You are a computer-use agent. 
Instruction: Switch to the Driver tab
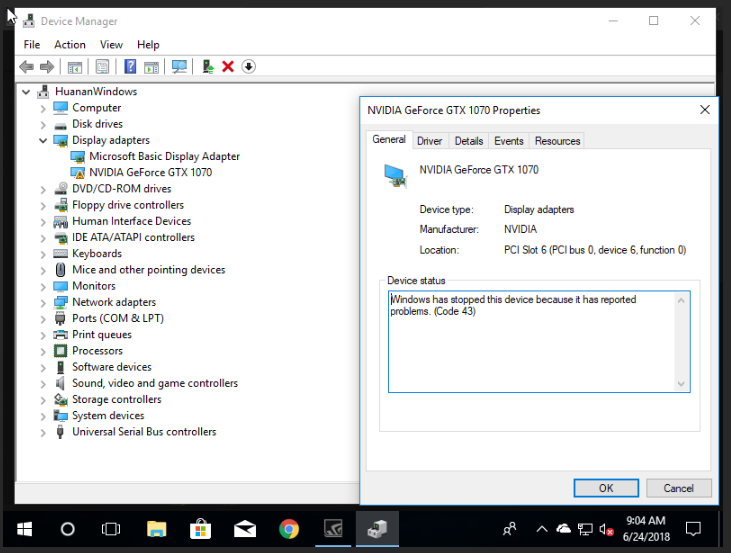coord(429,141)
